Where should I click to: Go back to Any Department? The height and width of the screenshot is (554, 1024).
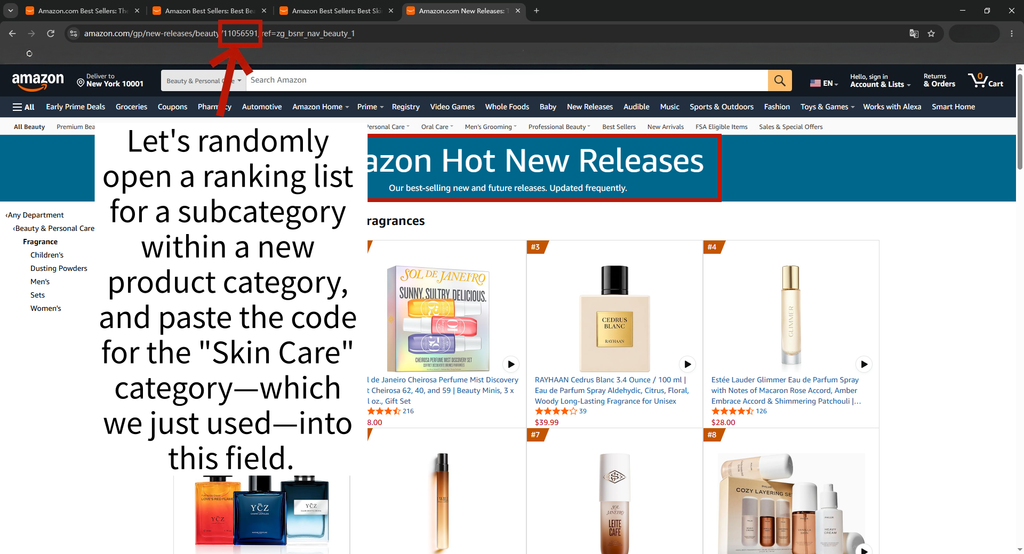[x=35, y=215]
